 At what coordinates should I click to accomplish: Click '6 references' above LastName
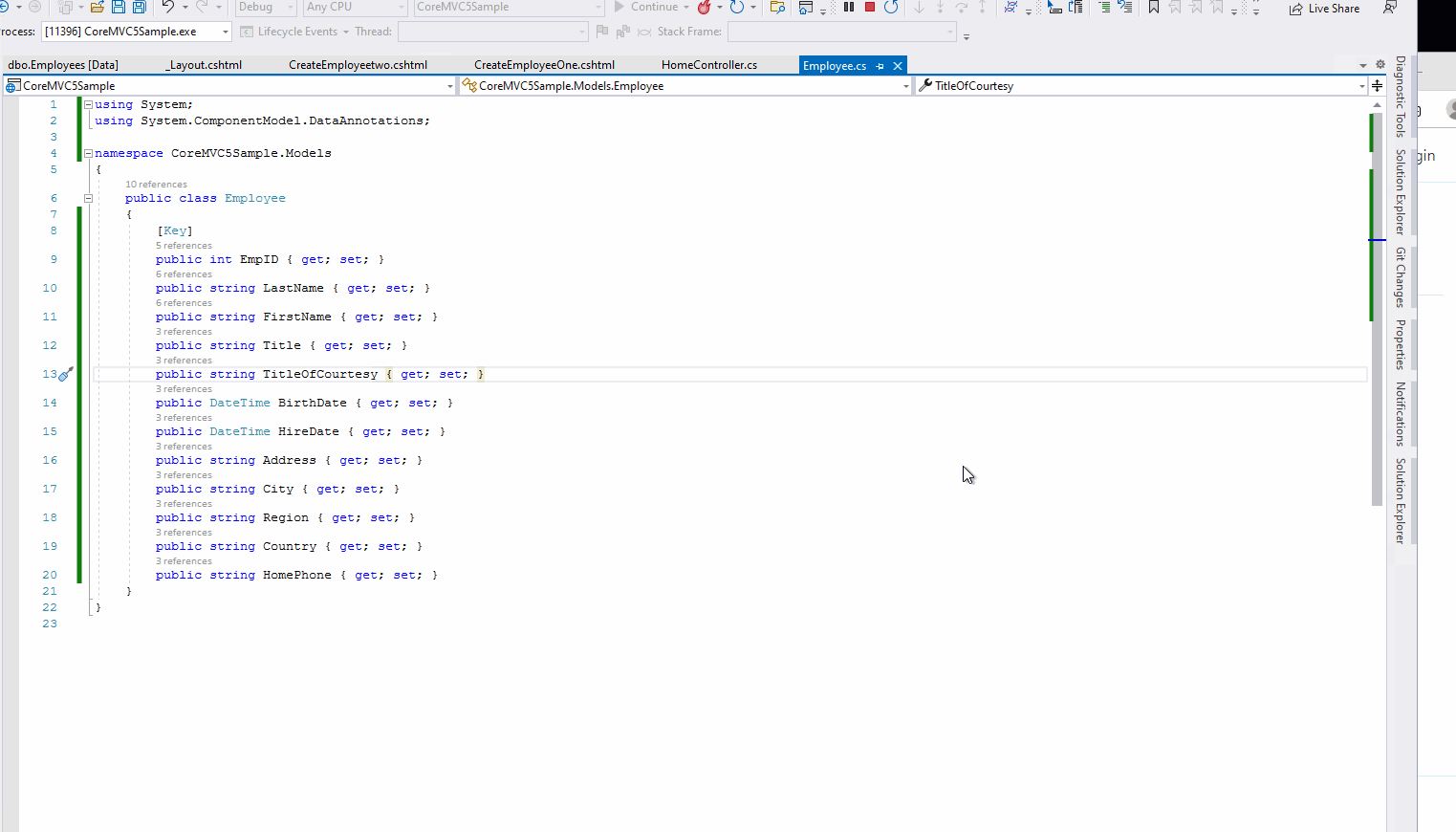pos(184,274)
